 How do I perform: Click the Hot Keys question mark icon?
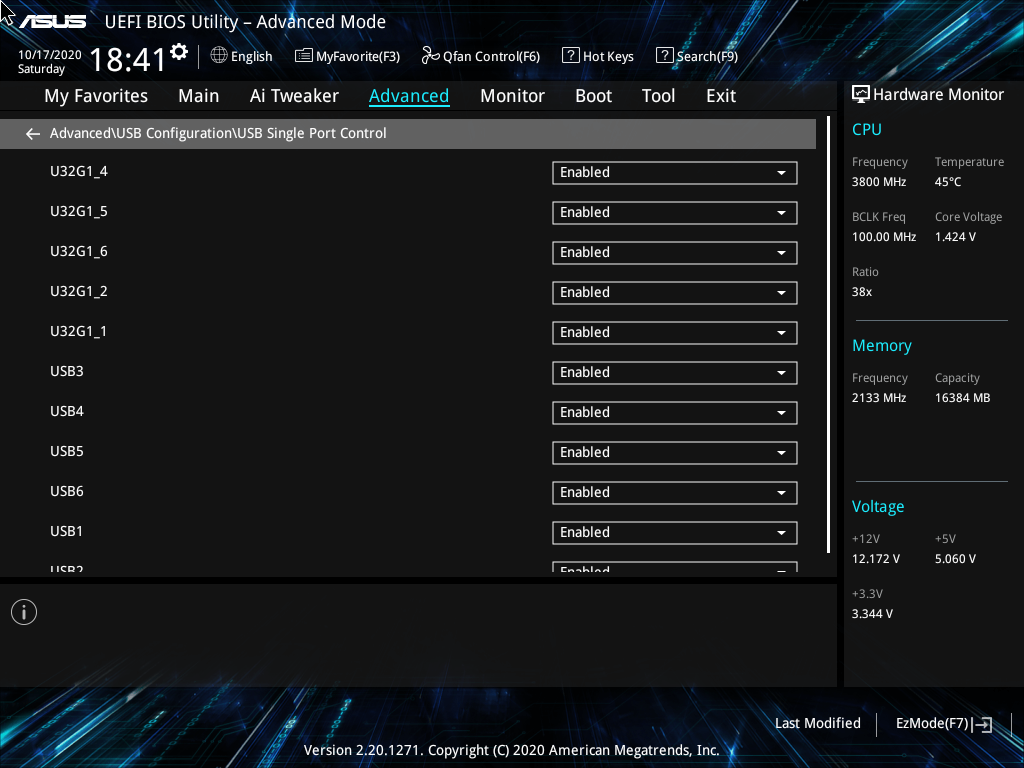[571, 56]
